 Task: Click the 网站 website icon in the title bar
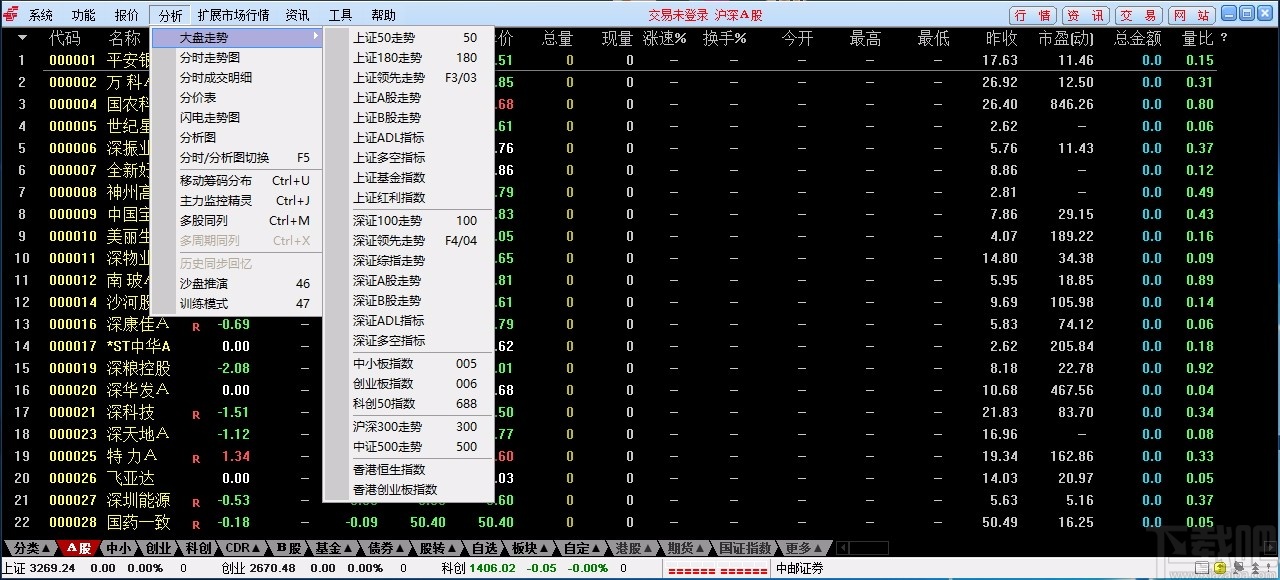pyautogui.click(x=1191, y=14)
